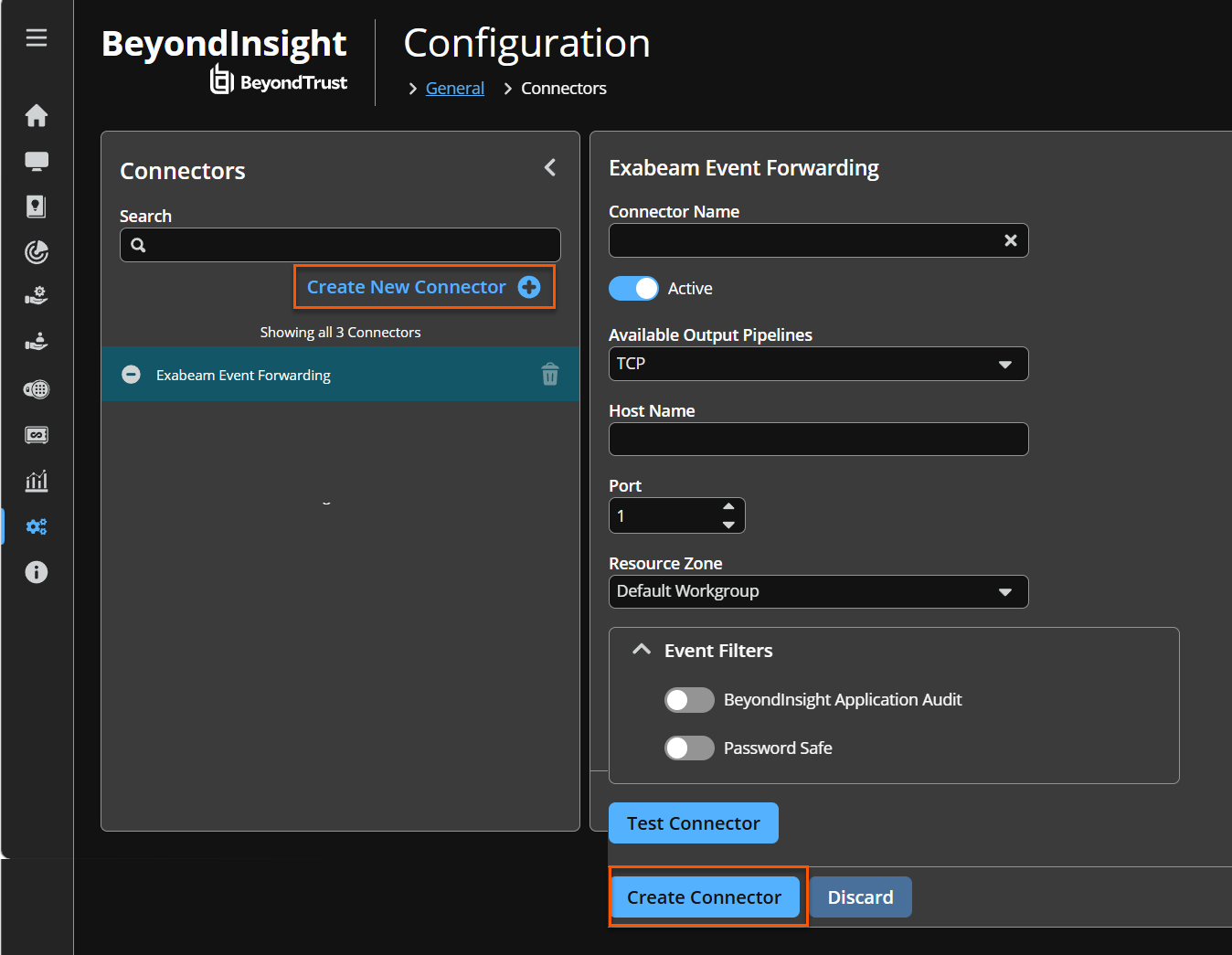The height and width of the screenshot is (955, 1232).
Task: Open the Resource Zone dropdown
Action: (x=818, y=591)
